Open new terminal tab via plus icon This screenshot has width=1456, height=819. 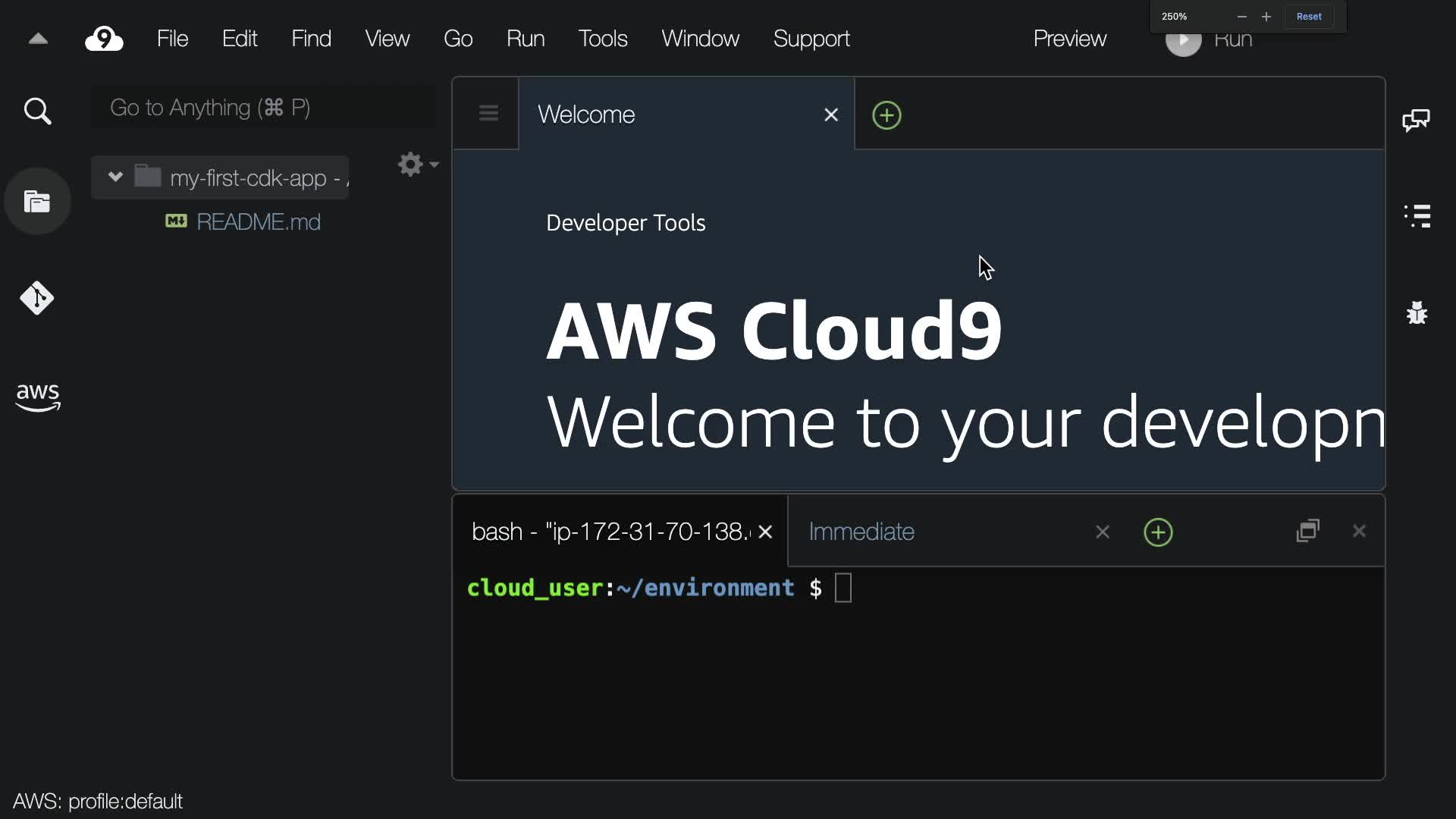click(x=1158, y=532)
